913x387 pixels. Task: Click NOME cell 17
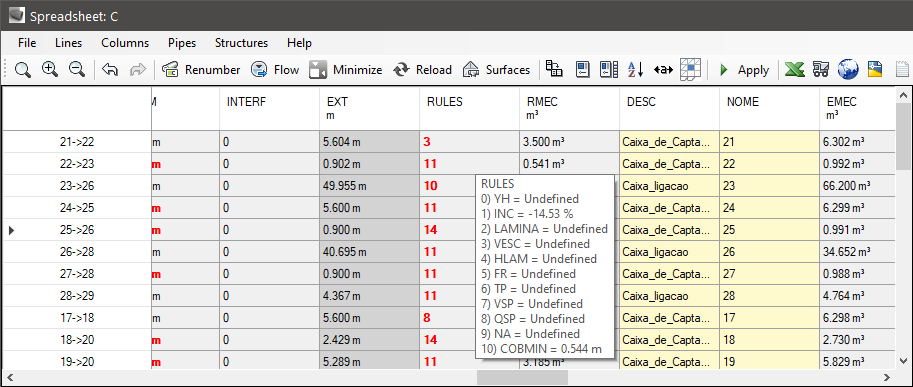[769, 318]
